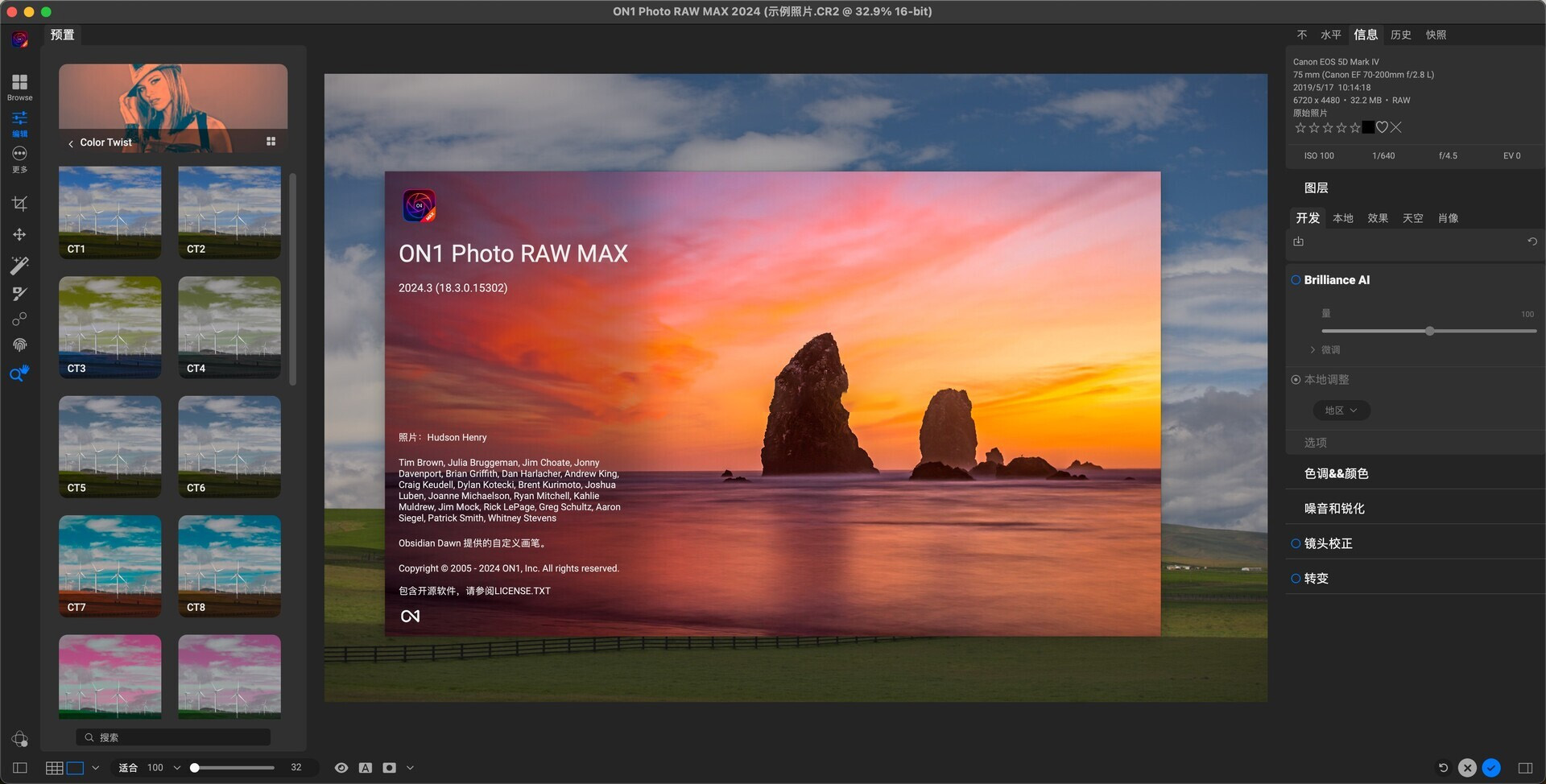This screenshot has height=784, width=1546.
Task: Open the sphere icon at sidebar bottom
Action: pos(19,739)
